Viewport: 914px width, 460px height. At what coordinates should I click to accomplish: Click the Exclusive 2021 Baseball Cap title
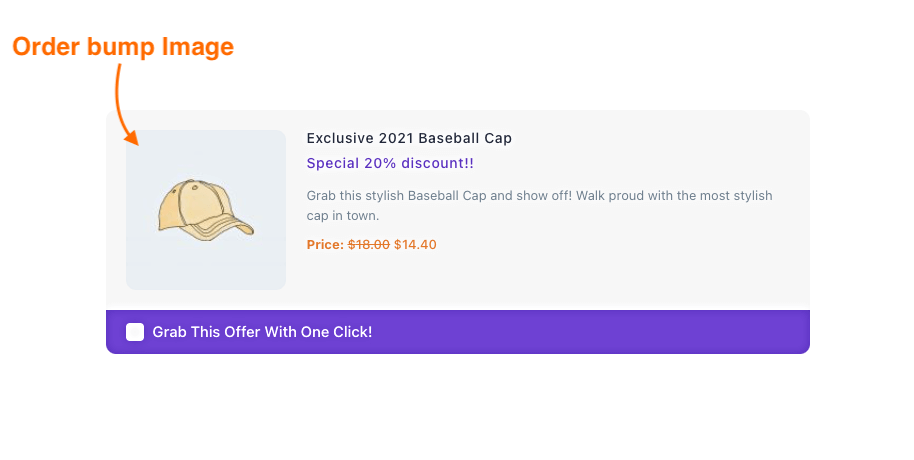(x=409, y=138)
